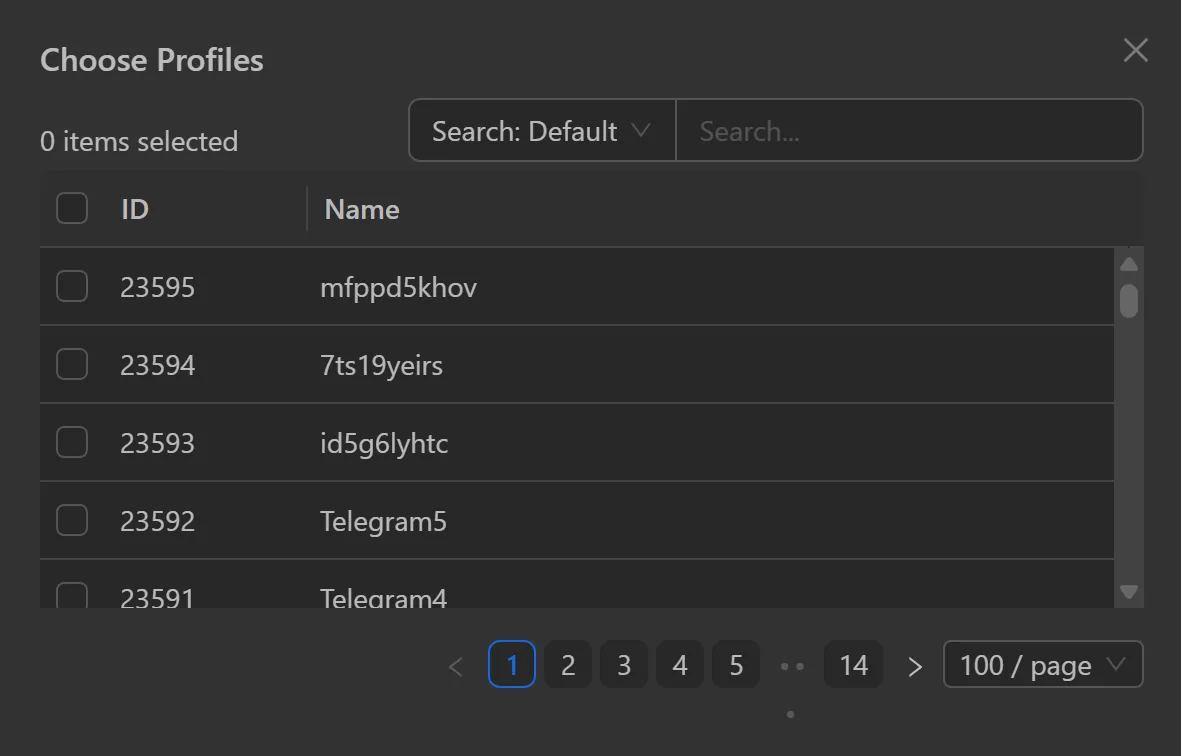Select the checkbox beside id5g6lyhtc
Image resolution: width=1181 pixels, height=756 pixels.
pos(71,442)
